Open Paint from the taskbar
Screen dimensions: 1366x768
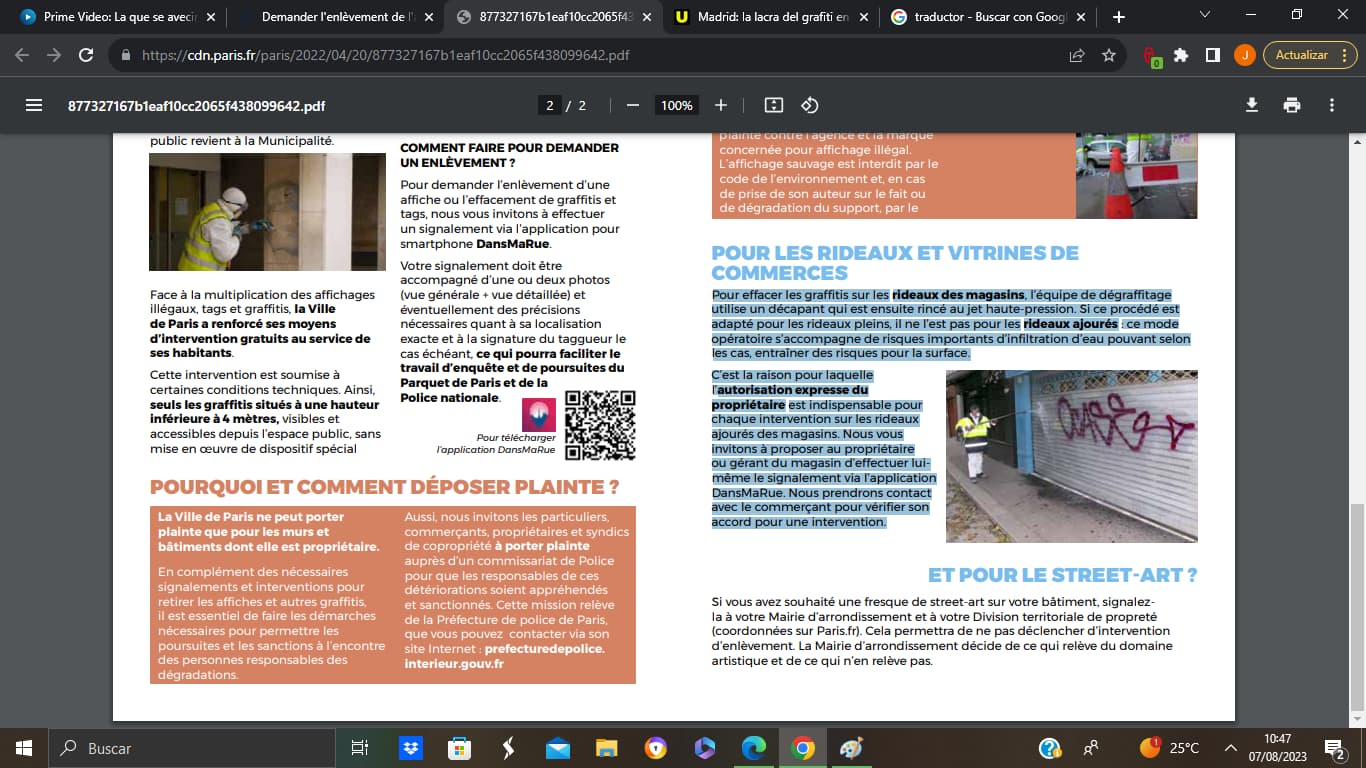pyautogui.click(x=851, y=748)
